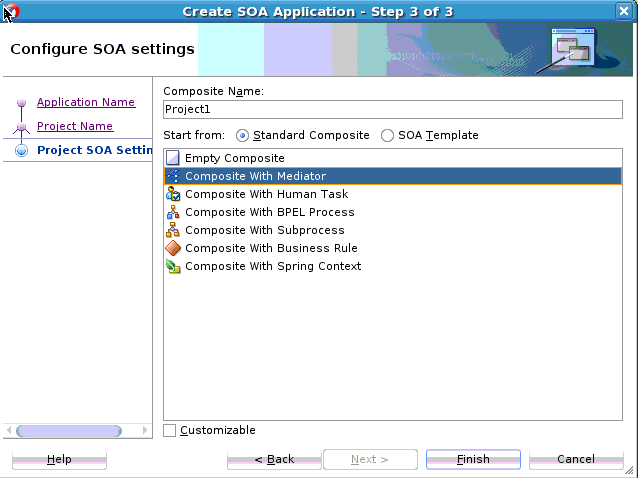
Task: Select the Empty Composite icon
Action: pos(173,158)
